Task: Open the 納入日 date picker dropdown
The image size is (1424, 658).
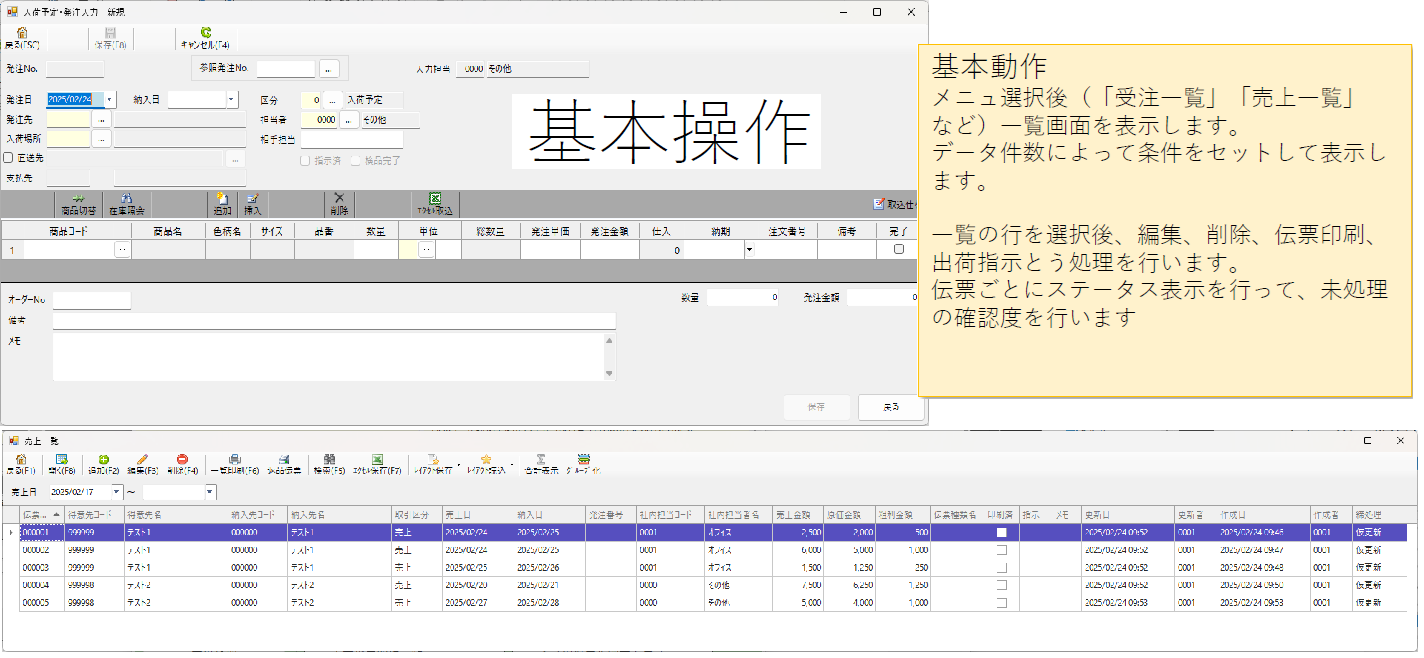Action: [231, 100]
